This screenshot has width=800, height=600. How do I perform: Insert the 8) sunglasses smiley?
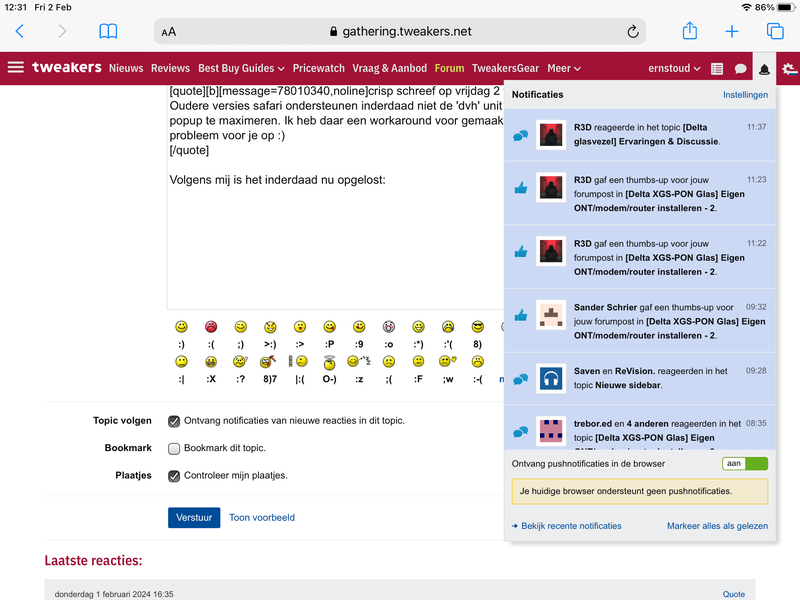pyautogui.click(x=478, y=327)
